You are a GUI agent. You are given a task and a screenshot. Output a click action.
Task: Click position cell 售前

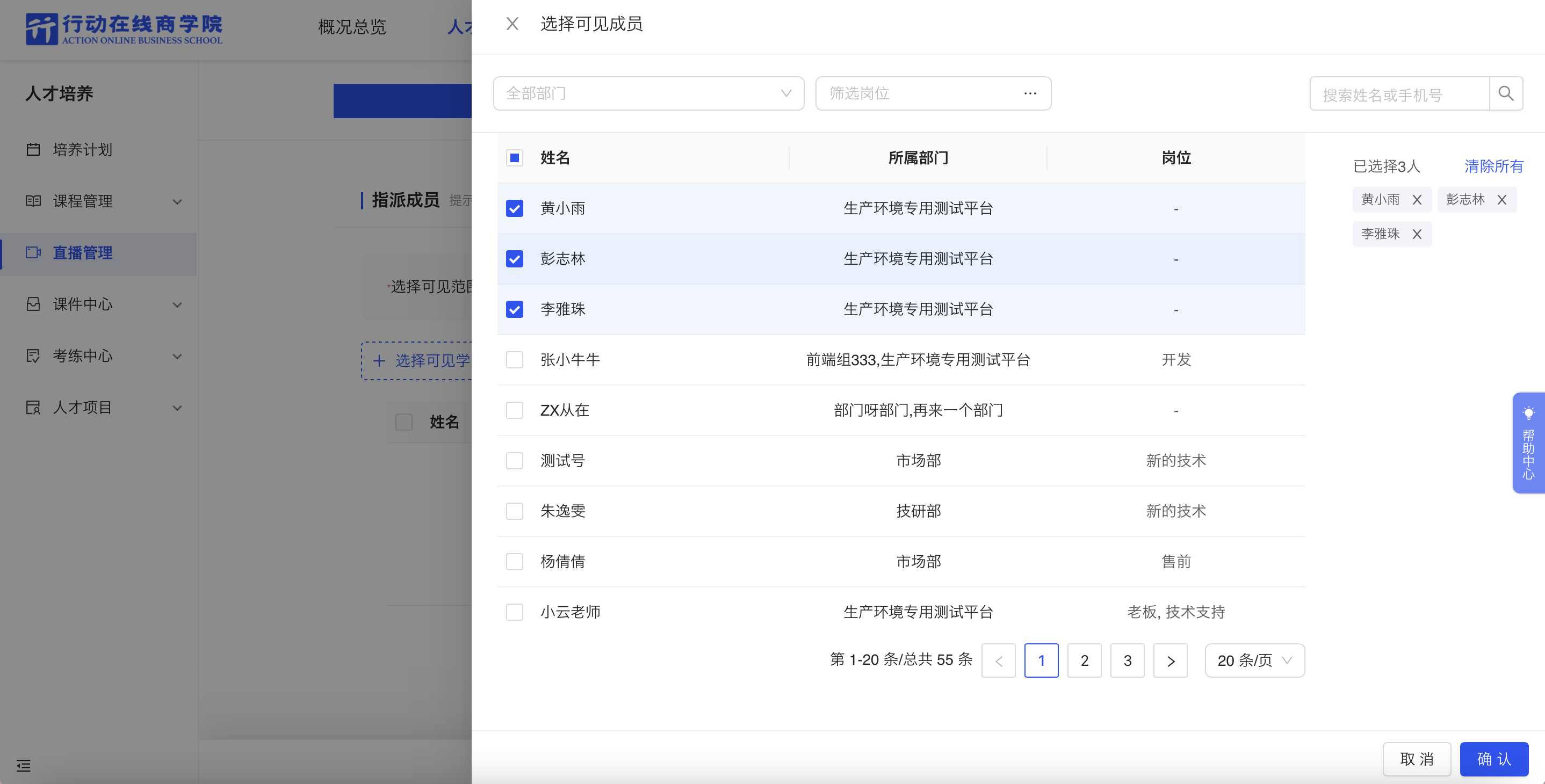click(1175, 562)
